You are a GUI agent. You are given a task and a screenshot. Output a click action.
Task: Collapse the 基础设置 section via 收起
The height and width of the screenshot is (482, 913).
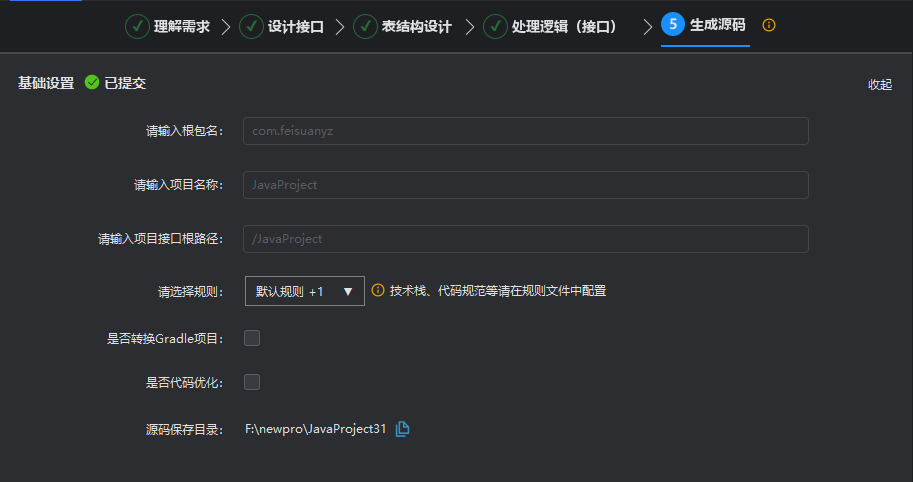point(879,84)
